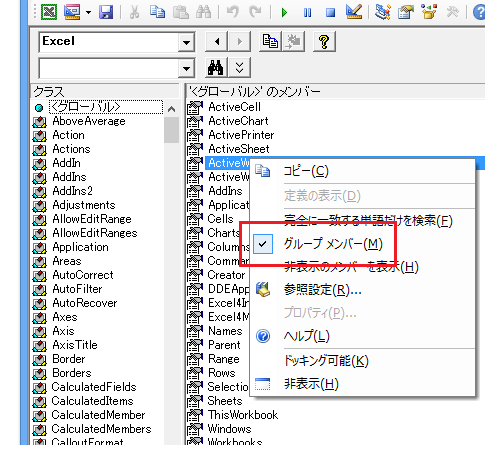Viewport: 485px width, 455px height.
Task: Click the クラス column header
Action: pos(105,92)
